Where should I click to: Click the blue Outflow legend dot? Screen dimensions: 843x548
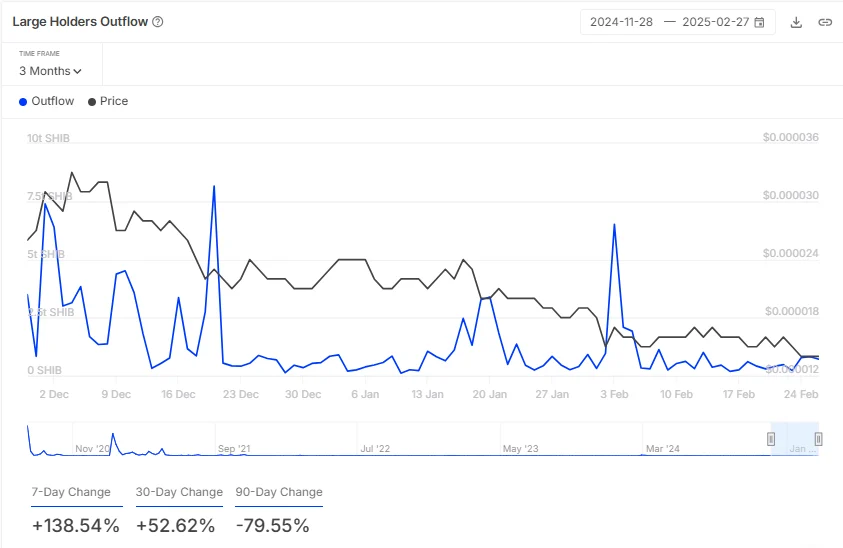(x=23, y=102)
